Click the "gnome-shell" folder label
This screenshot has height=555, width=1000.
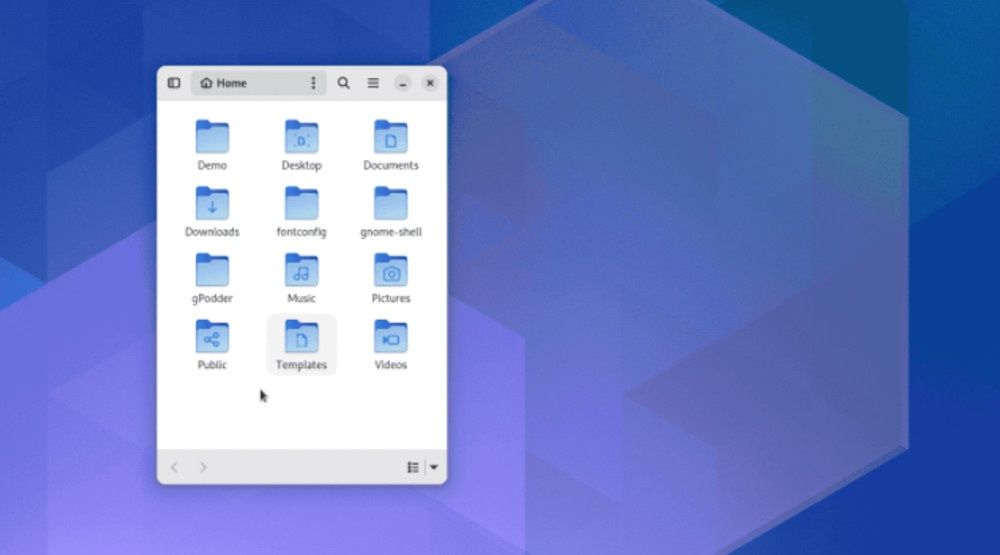coord(390,232)
